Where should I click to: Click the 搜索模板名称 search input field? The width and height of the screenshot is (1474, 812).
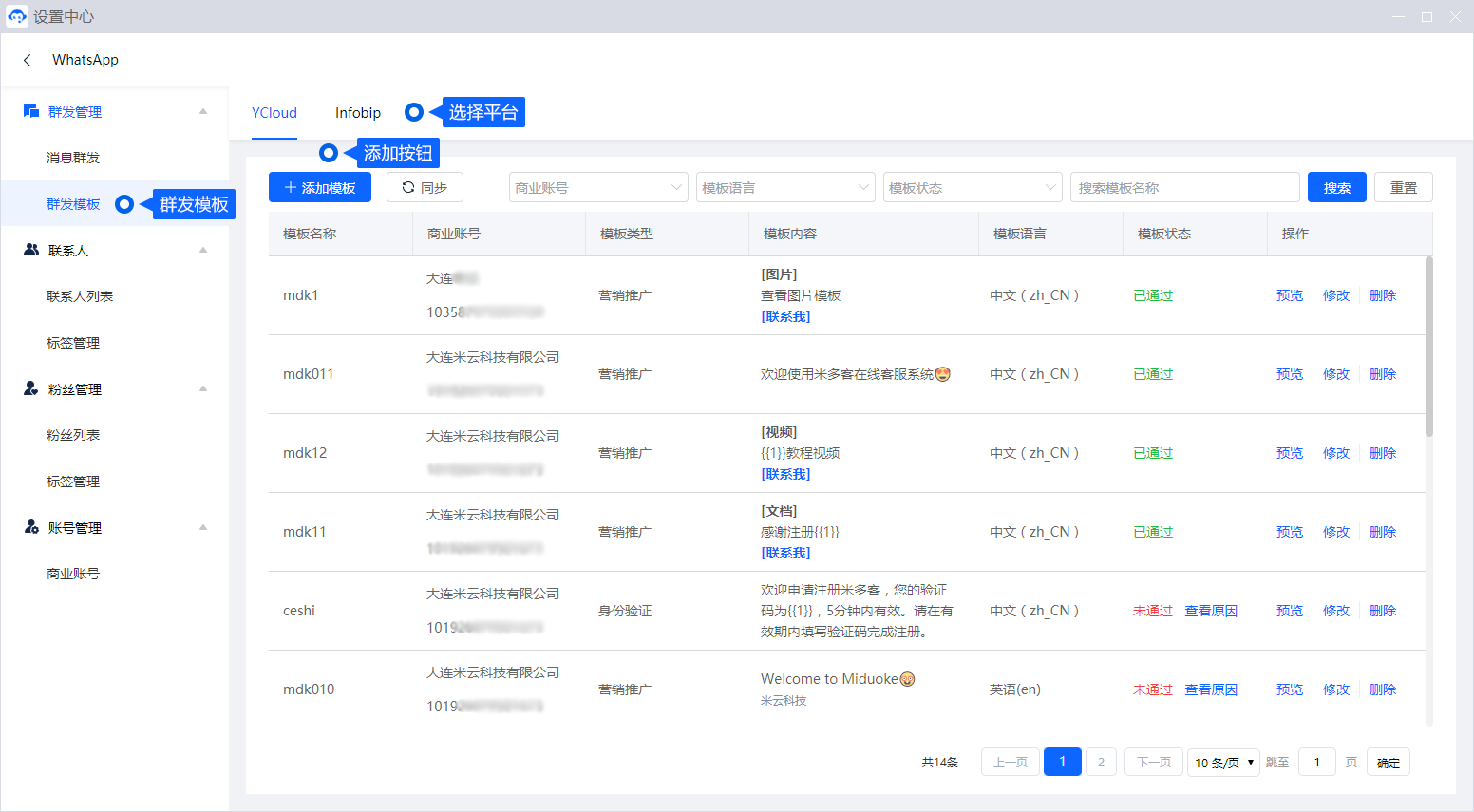(x=1184, y=188)
